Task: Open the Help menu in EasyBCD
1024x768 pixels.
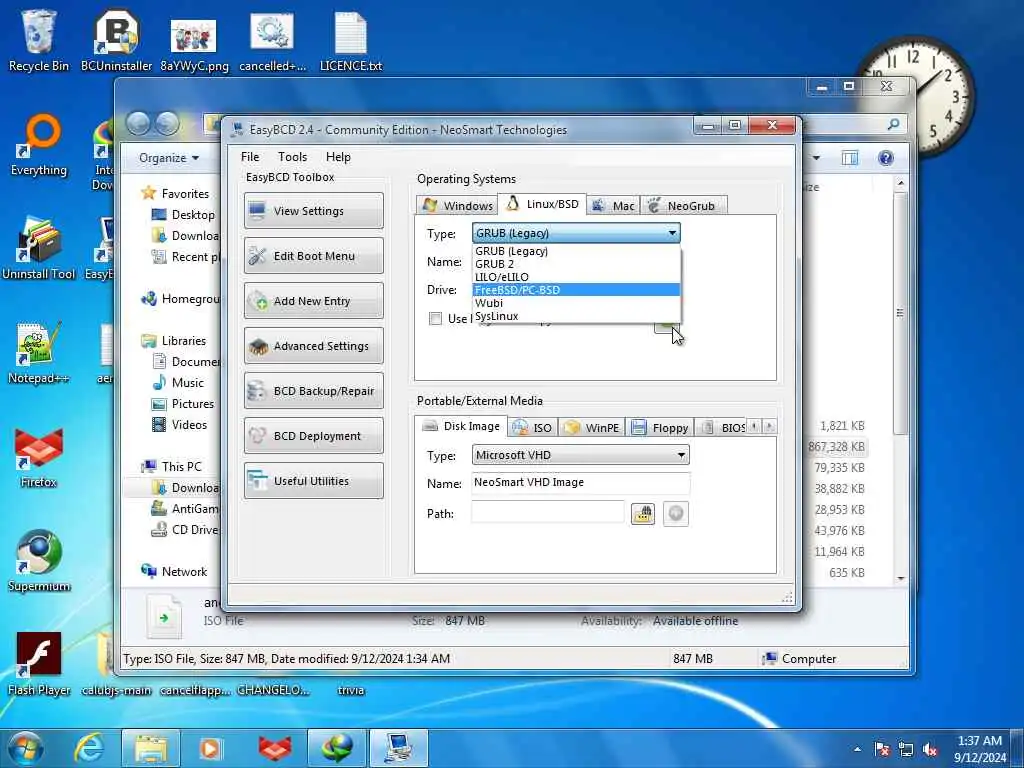Action: 338,157
